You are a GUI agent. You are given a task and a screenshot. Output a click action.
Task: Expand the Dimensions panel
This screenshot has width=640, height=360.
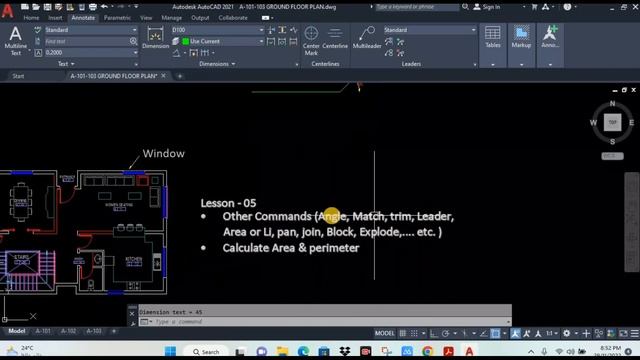[x=217, y=64]
